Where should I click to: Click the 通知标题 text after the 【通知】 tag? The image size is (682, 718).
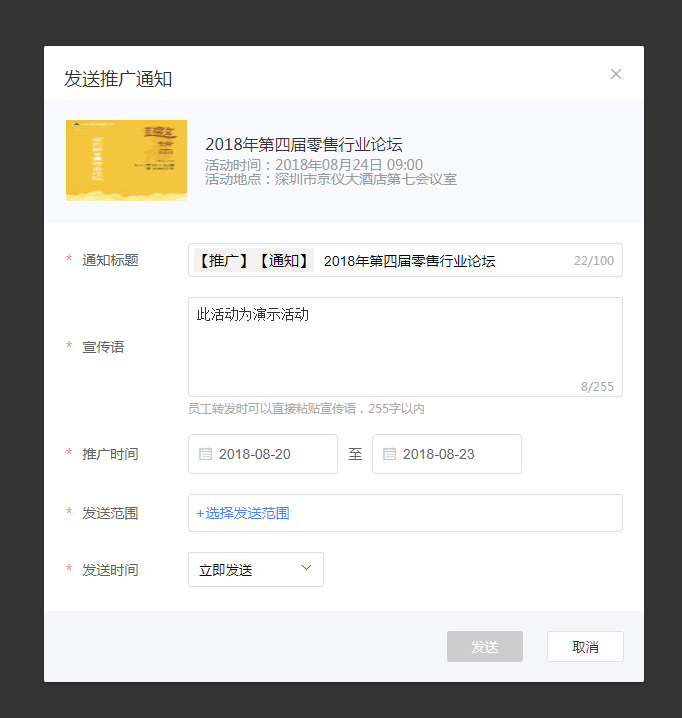pos(410,261)
